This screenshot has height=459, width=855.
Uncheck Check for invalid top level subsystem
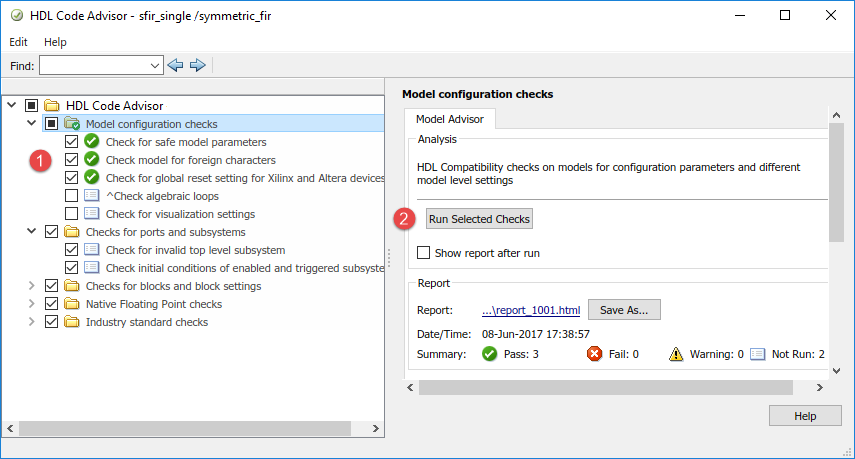[x=71, y=250]
